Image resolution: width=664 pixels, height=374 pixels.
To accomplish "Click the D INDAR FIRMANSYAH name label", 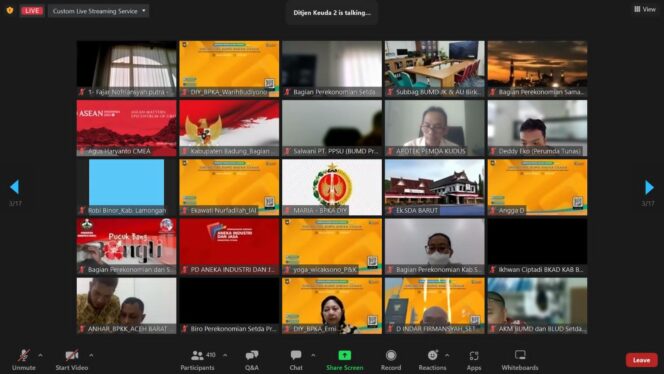I will point(438,329).
